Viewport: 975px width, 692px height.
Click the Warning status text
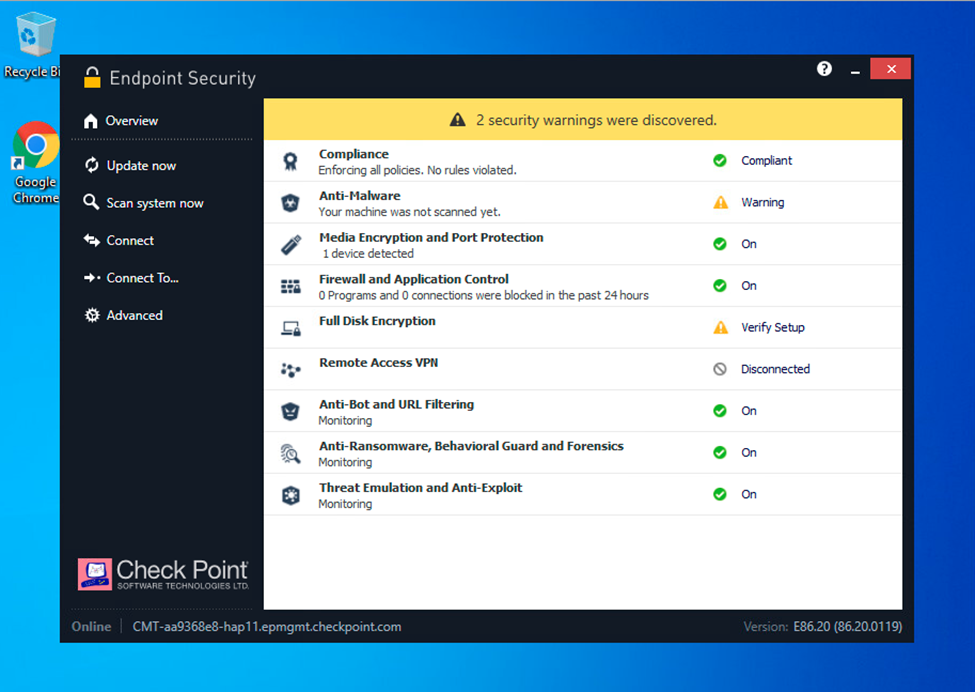(x=762, y=203)
